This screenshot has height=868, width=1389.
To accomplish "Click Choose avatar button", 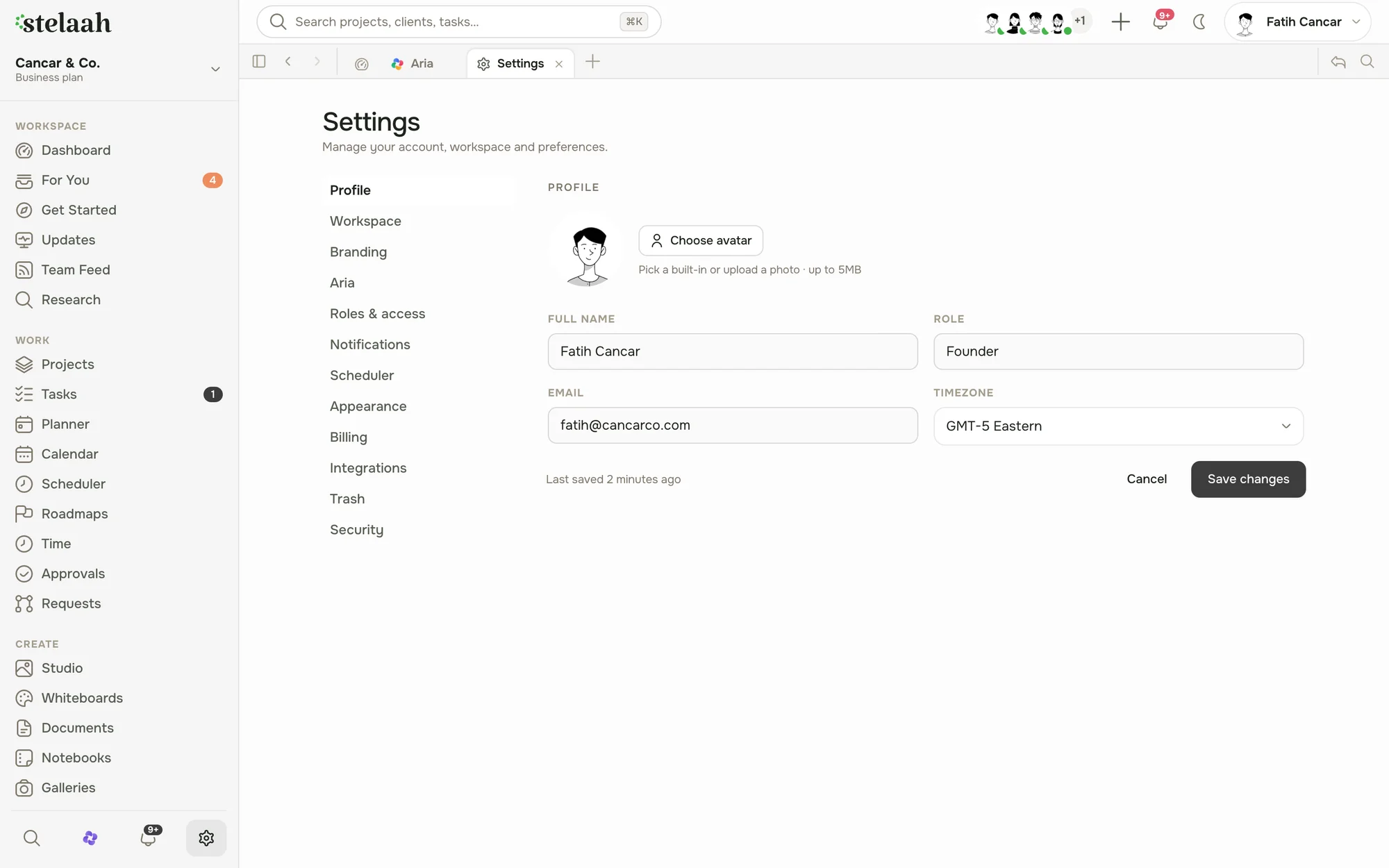I will click(701, 240).
